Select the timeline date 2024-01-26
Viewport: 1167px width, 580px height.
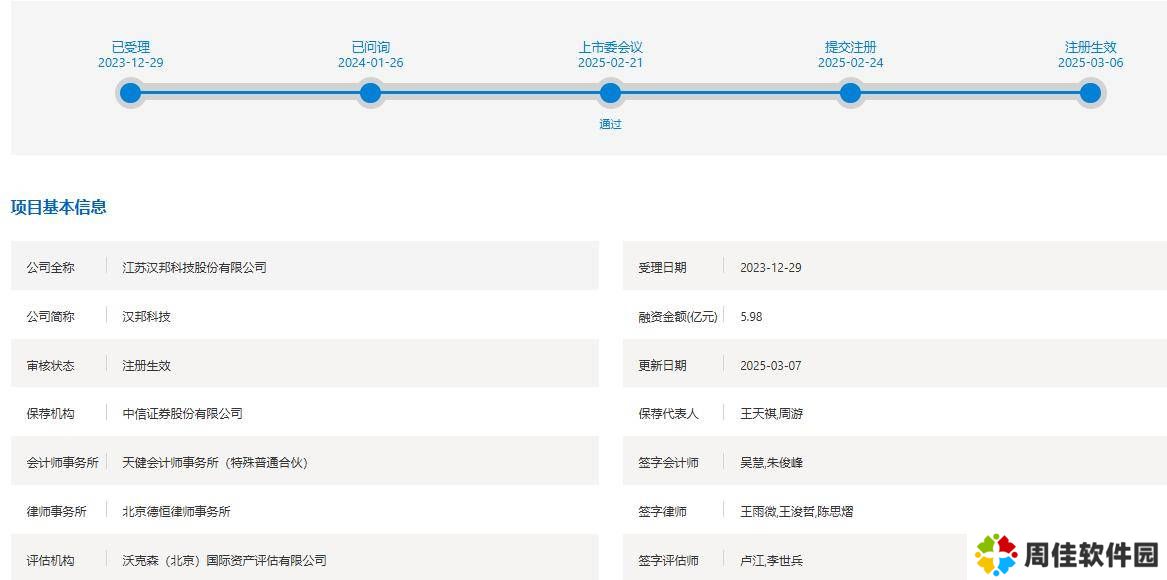click(x=370, y=63)
